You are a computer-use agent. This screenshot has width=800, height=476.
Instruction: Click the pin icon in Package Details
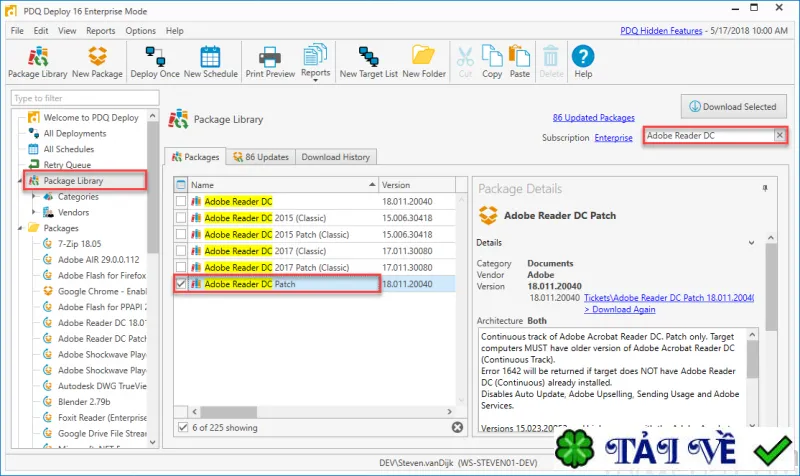click(x=765, y=188)
